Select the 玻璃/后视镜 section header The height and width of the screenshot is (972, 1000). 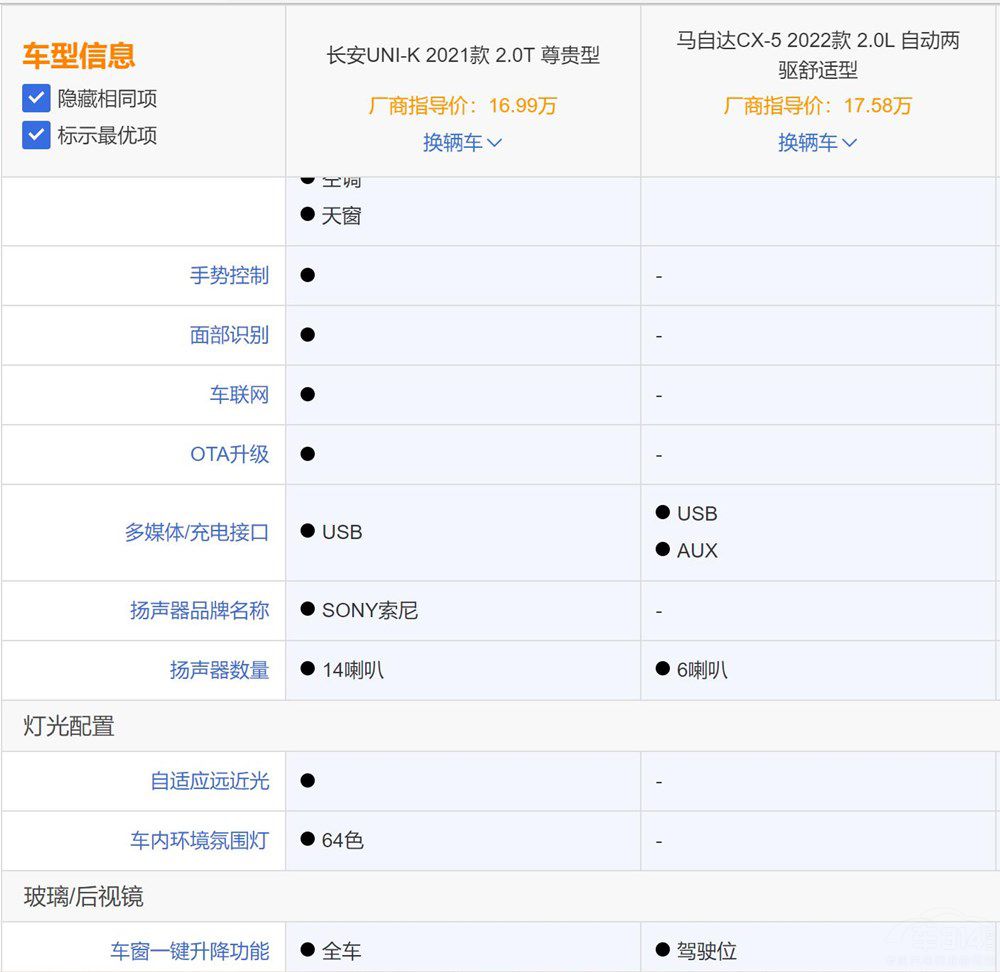click(84, 896)
